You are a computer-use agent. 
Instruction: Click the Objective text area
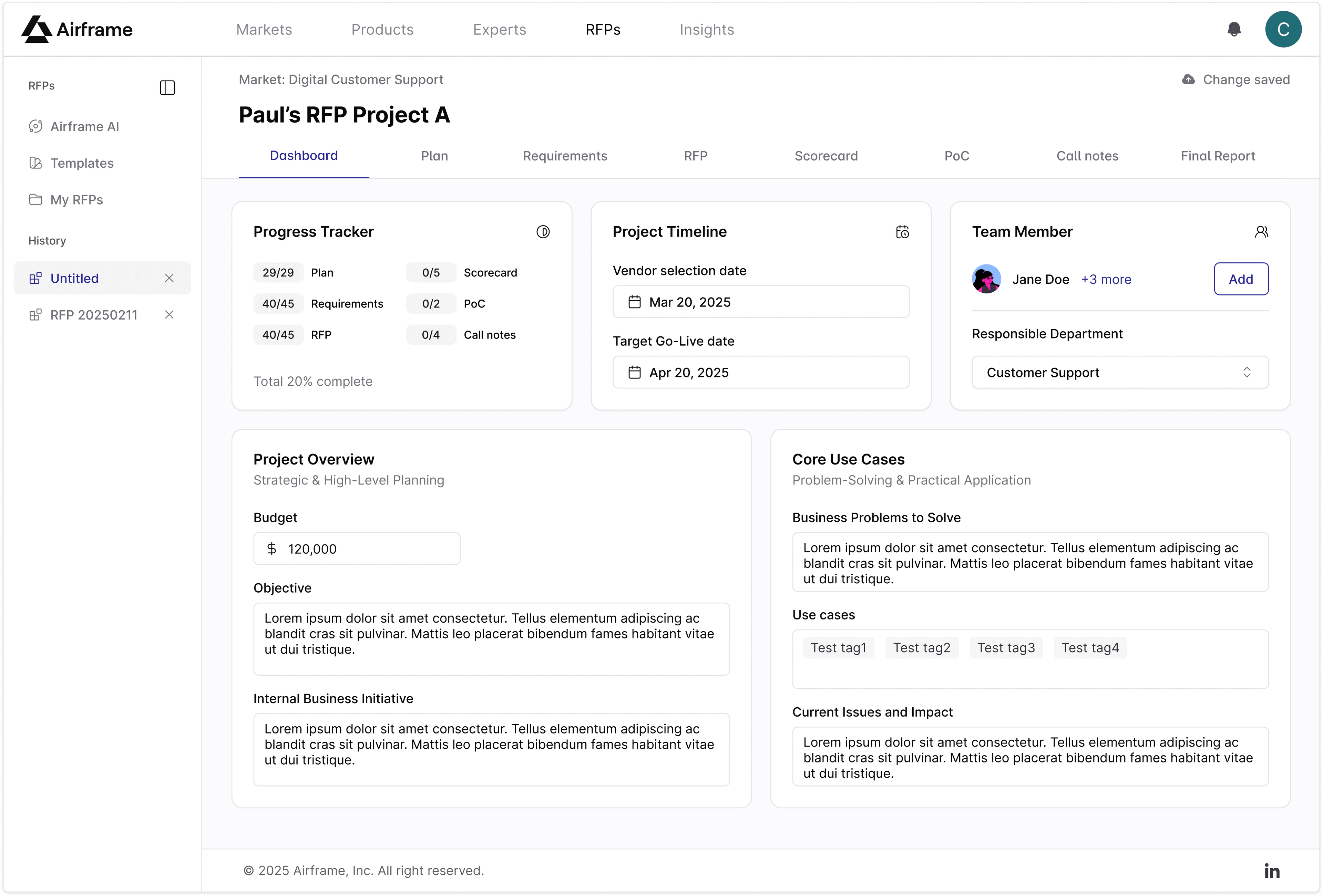(491, 639)
